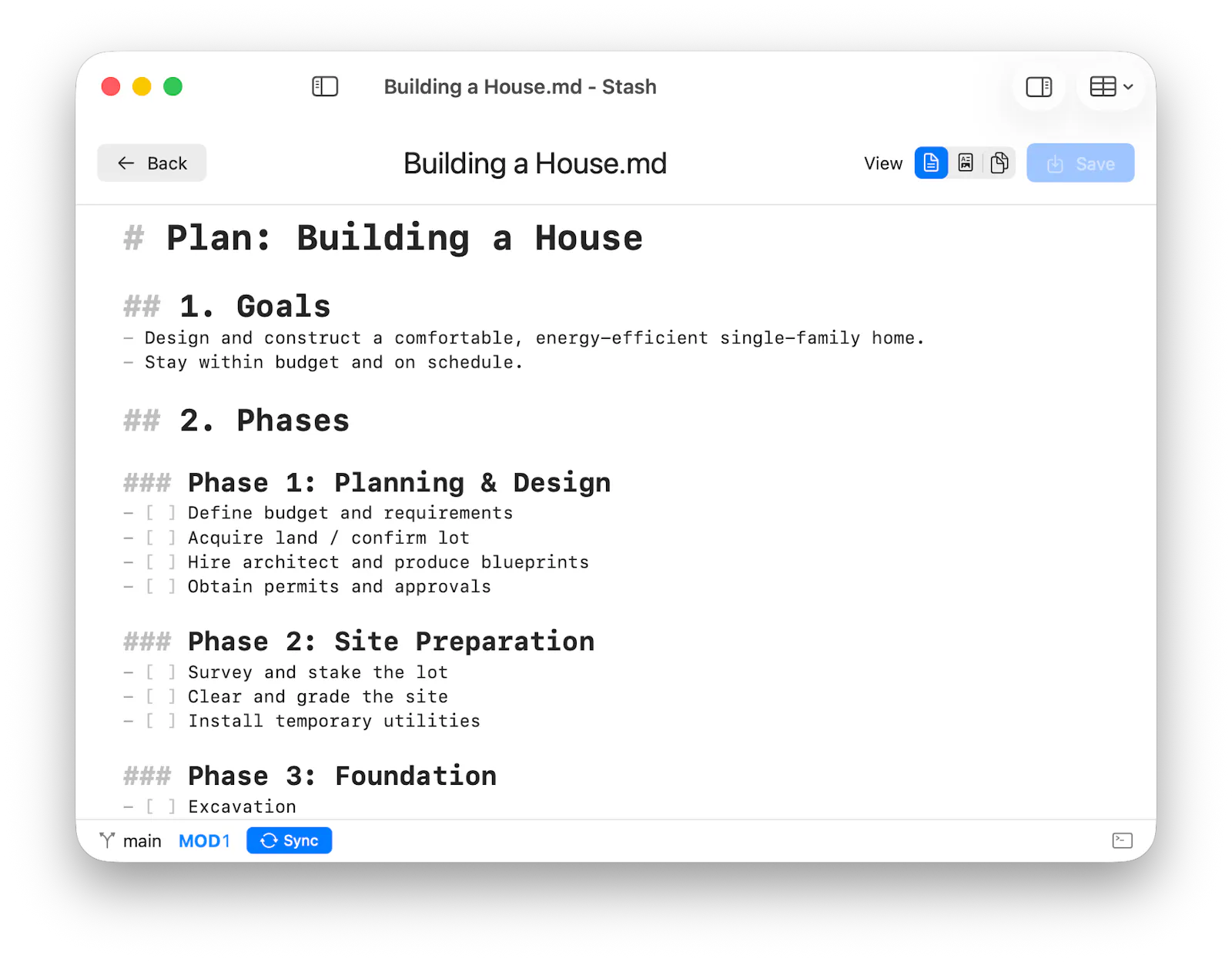Click the Sync button in status bar
The width and height of the screenshot is (1232, 962).
point(290,840)
